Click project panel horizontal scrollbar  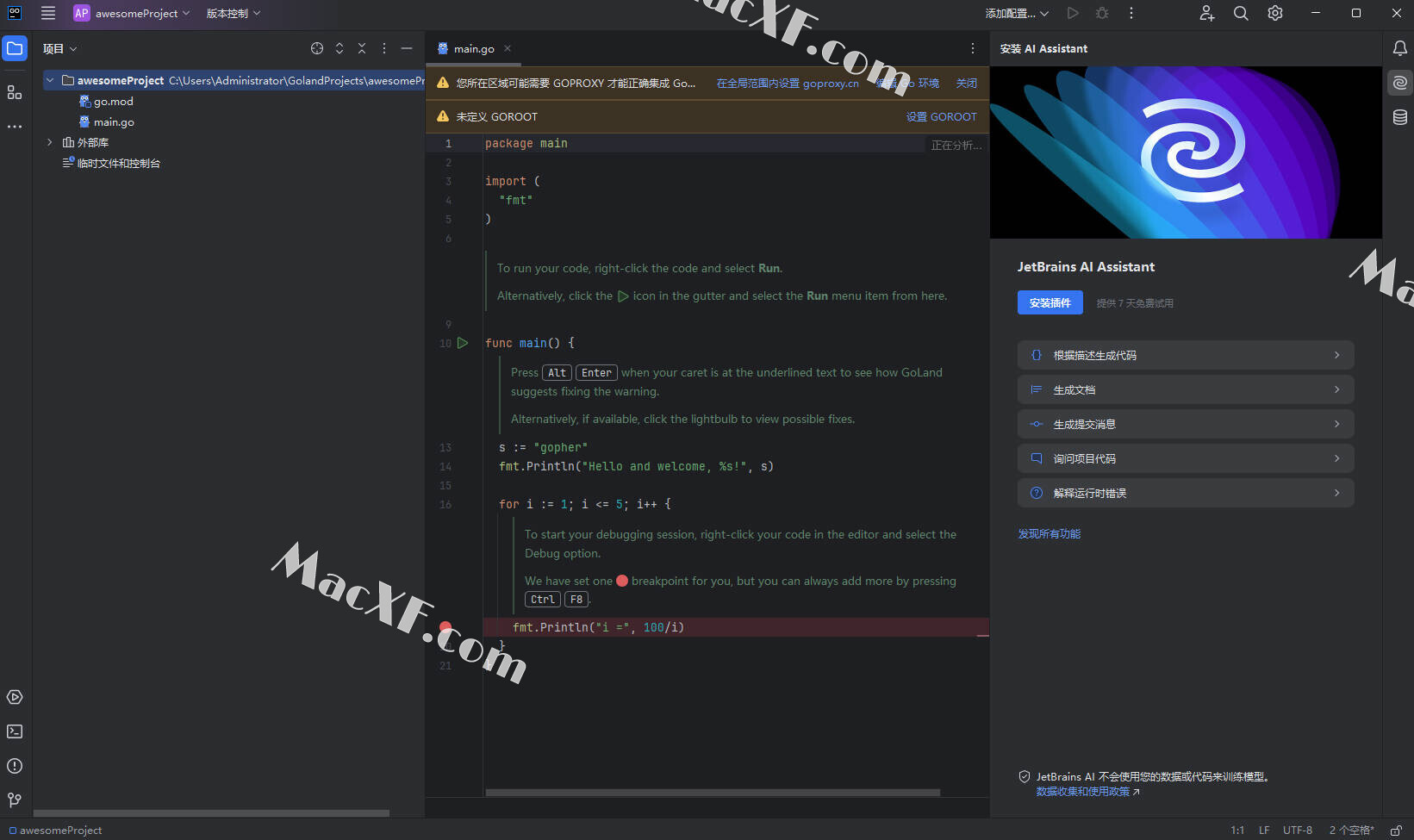click(211, 812)
